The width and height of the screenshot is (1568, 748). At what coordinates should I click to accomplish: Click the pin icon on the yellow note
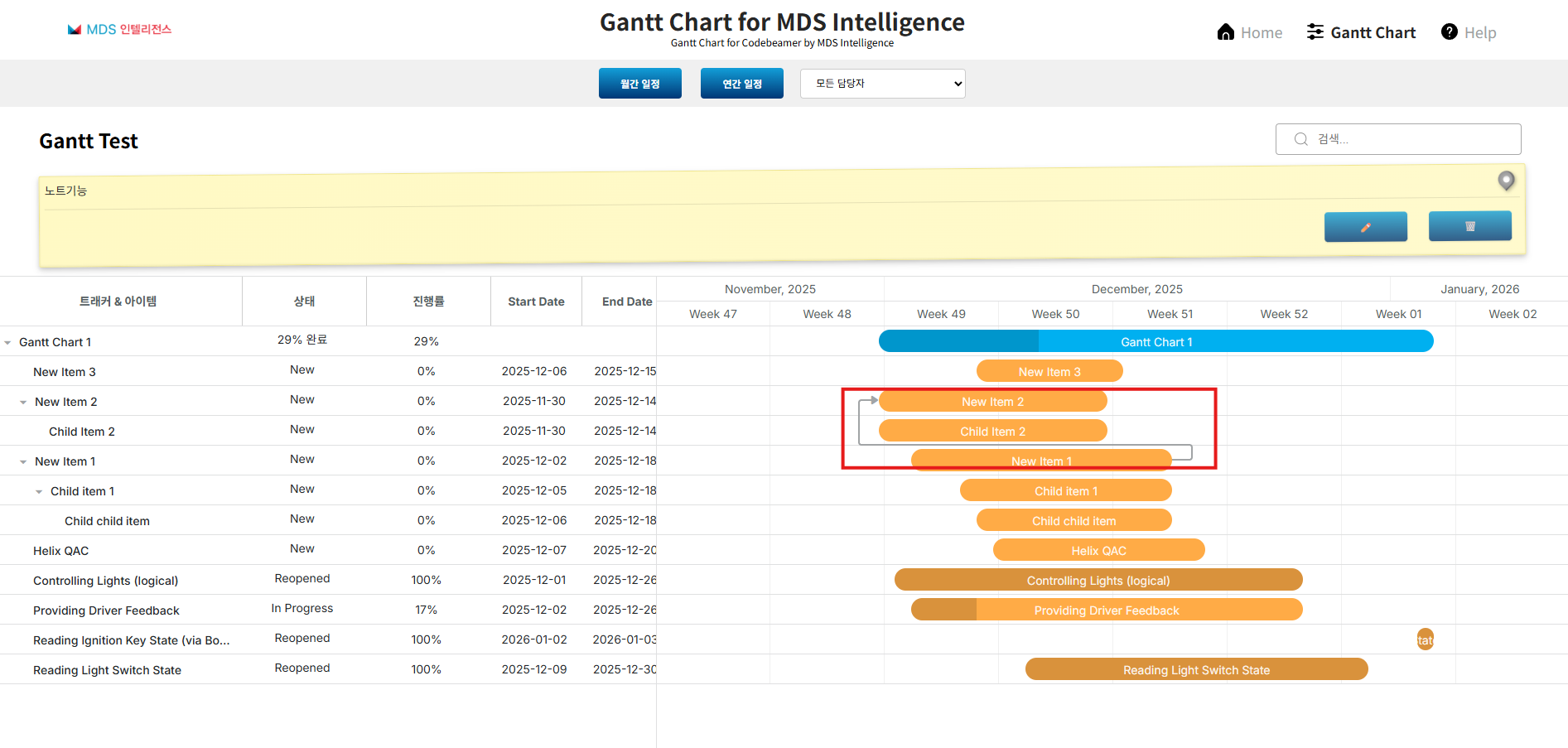[x=1506, y=181]
